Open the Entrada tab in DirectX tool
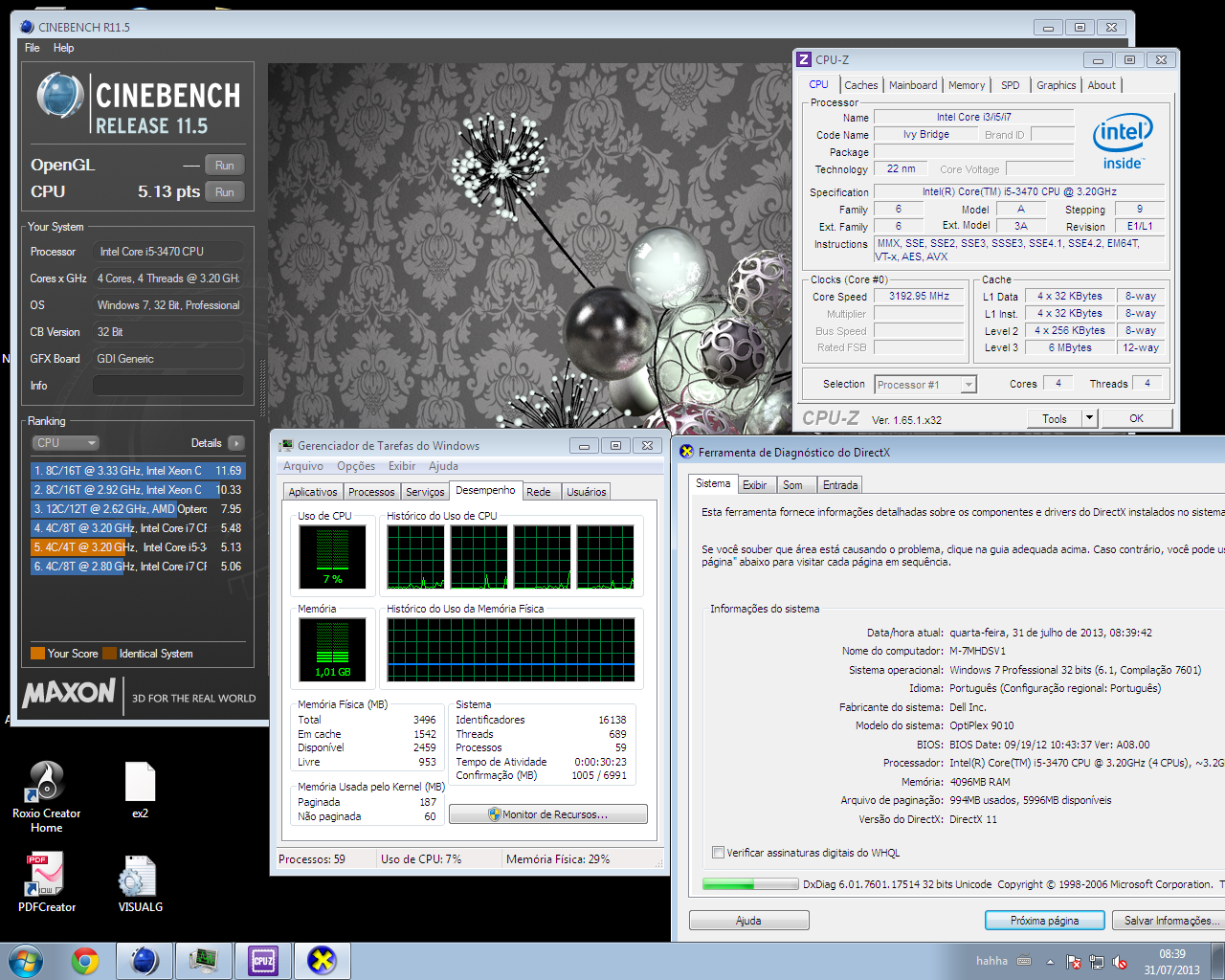 pos(840,485)
